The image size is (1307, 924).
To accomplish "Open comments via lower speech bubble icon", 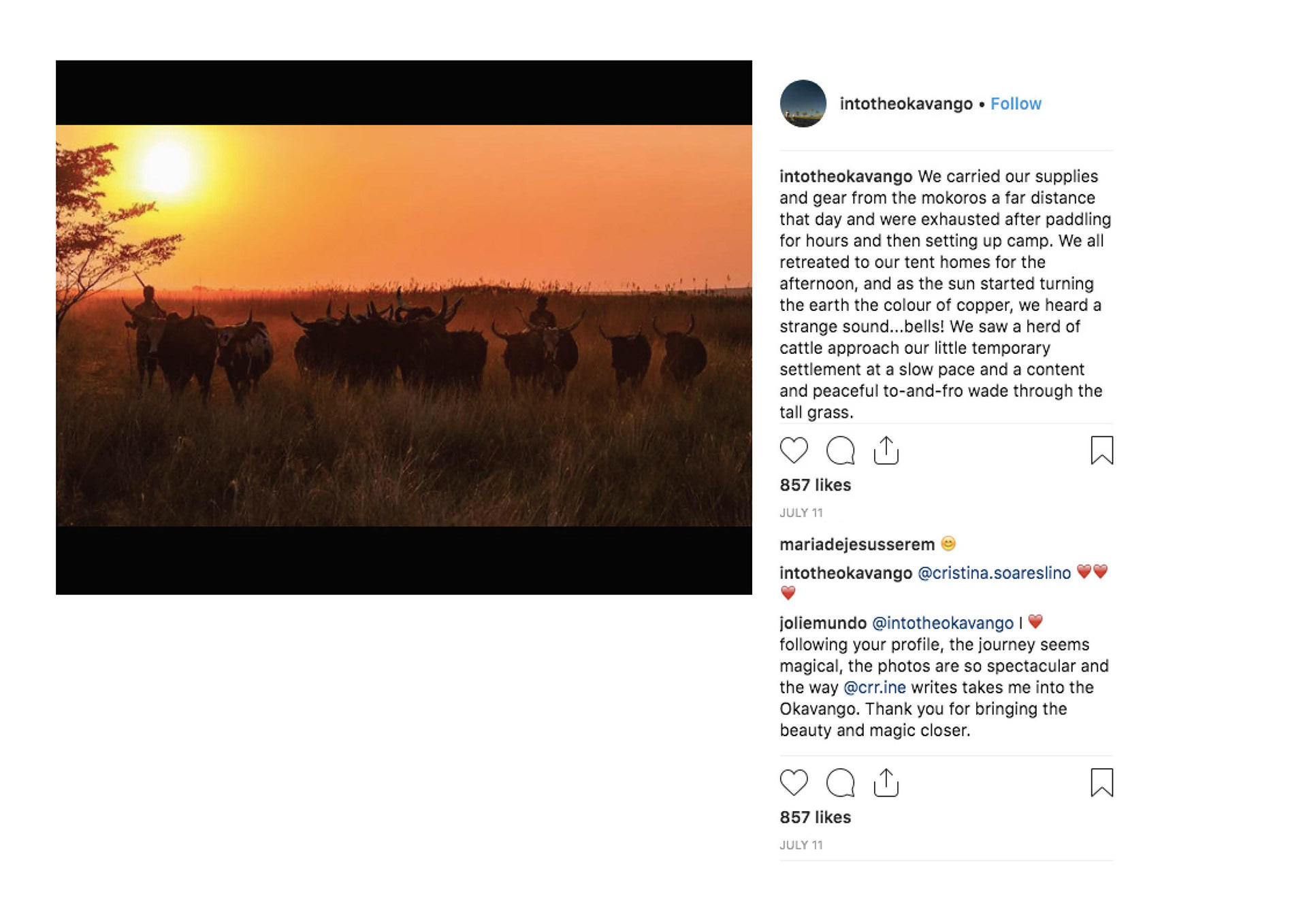I will click(840, 782).
